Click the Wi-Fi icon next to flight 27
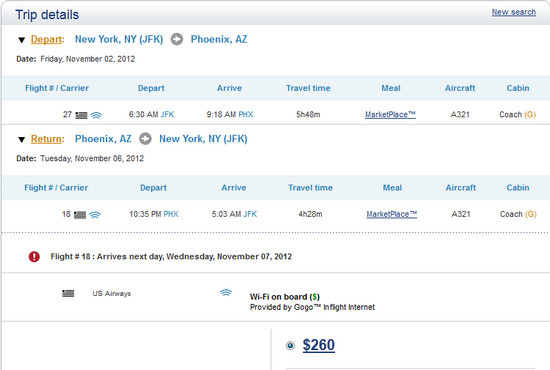This screenshot has height=370, width=550. (x=96, y=115)
